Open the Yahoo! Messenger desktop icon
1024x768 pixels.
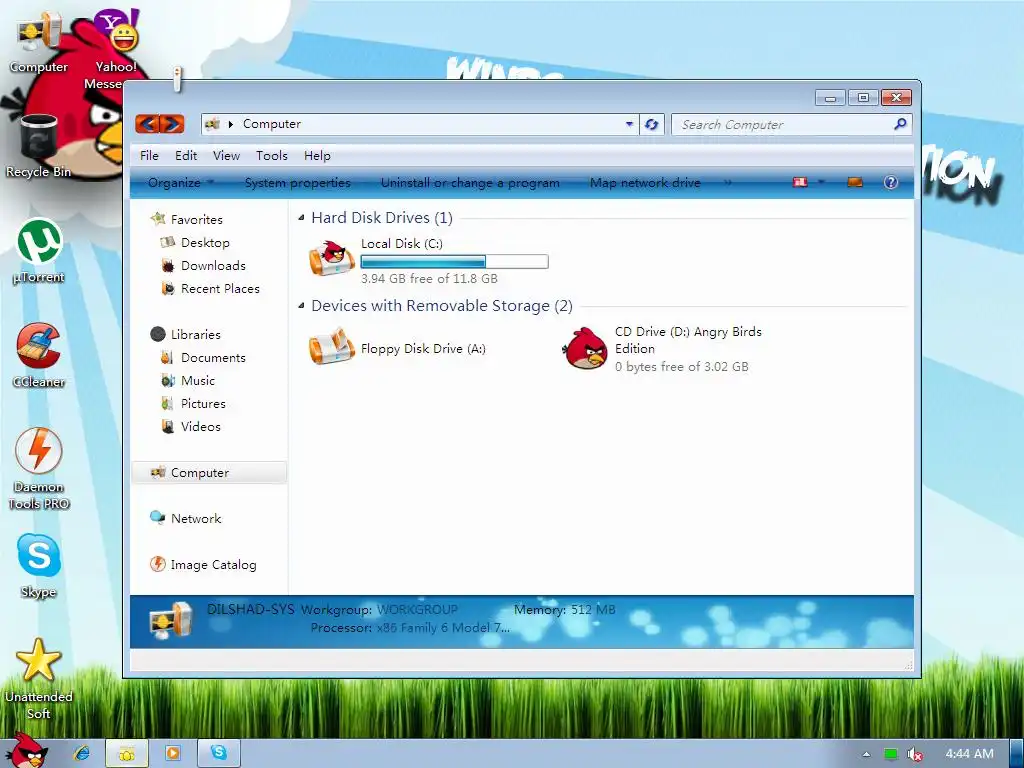[116, 49]
